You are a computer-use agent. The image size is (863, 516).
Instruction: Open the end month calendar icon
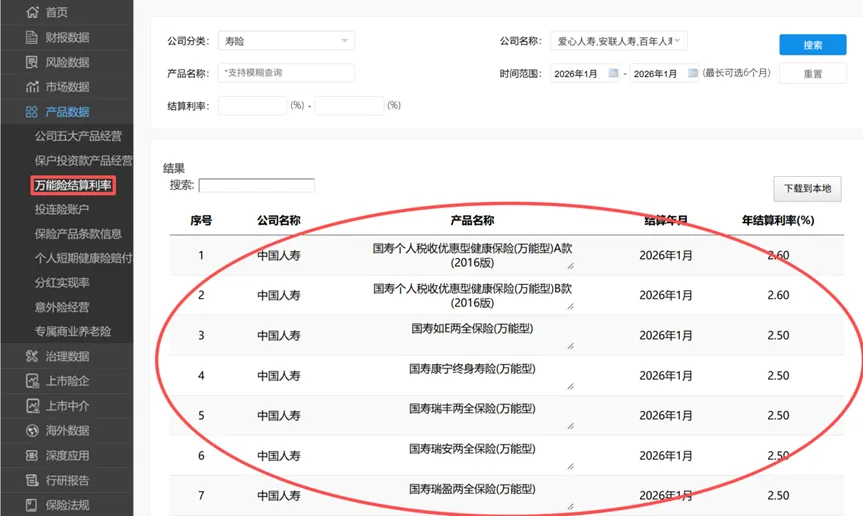693,73
